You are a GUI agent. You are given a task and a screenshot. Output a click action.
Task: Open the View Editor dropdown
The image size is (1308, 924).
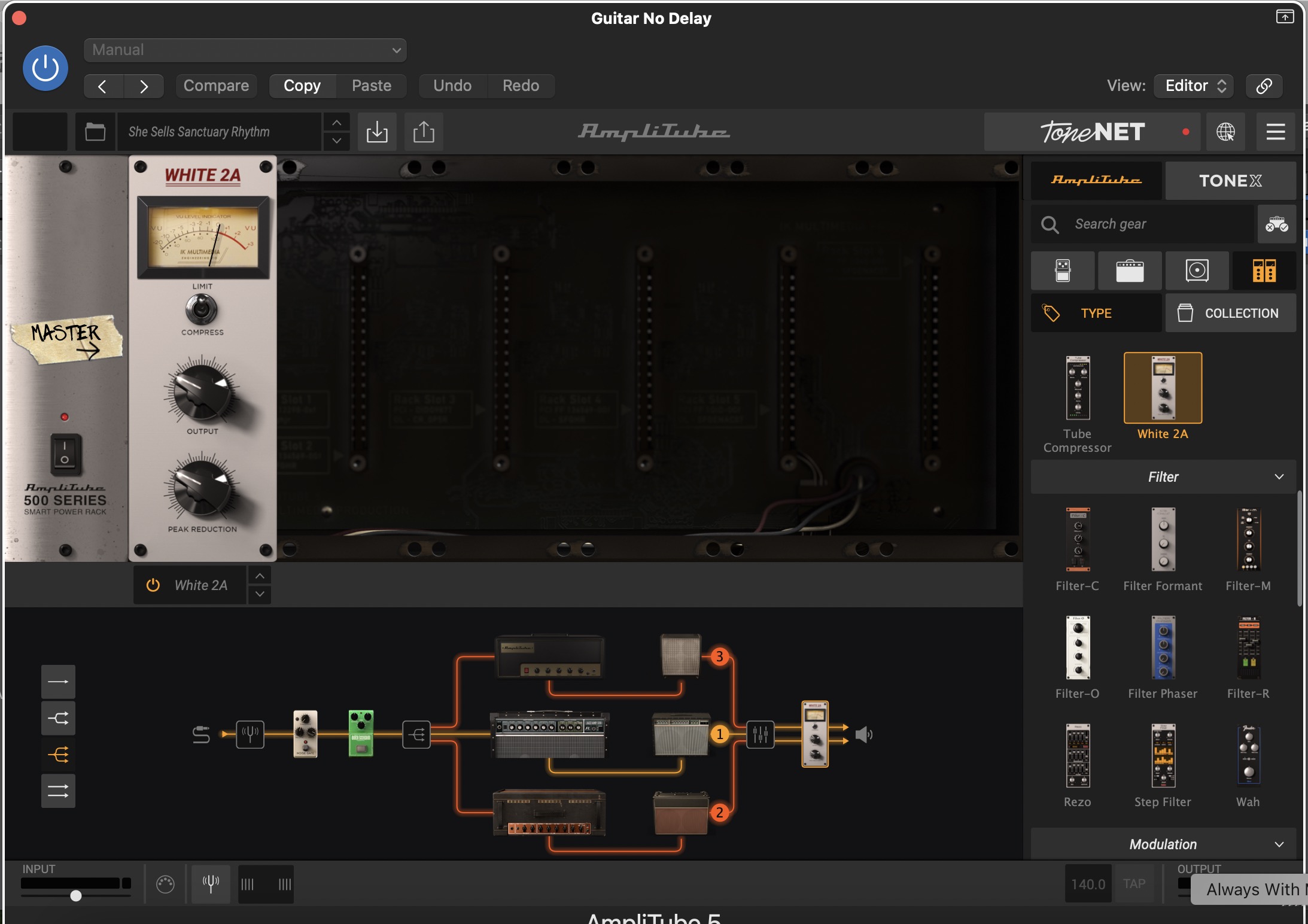pos(1194,86)
